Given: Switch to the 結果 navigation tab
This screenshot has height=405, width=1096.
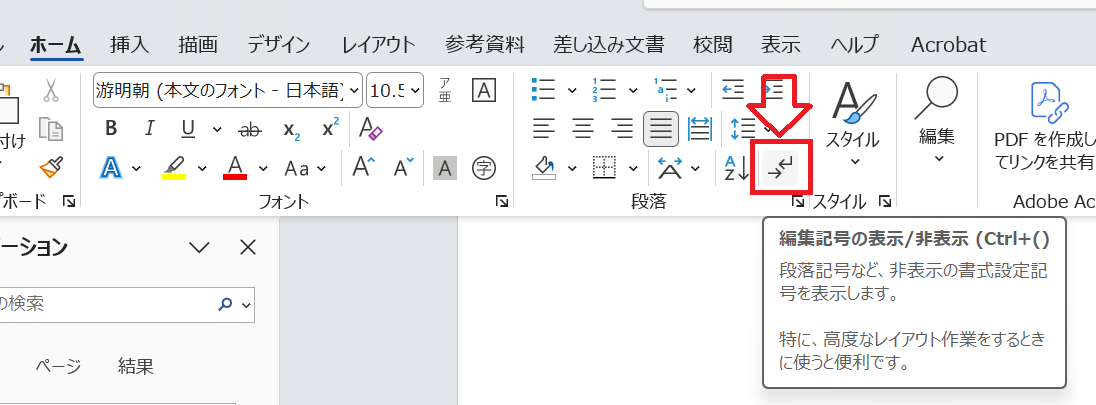Looking at the screenshot, I should coord(136,366).
